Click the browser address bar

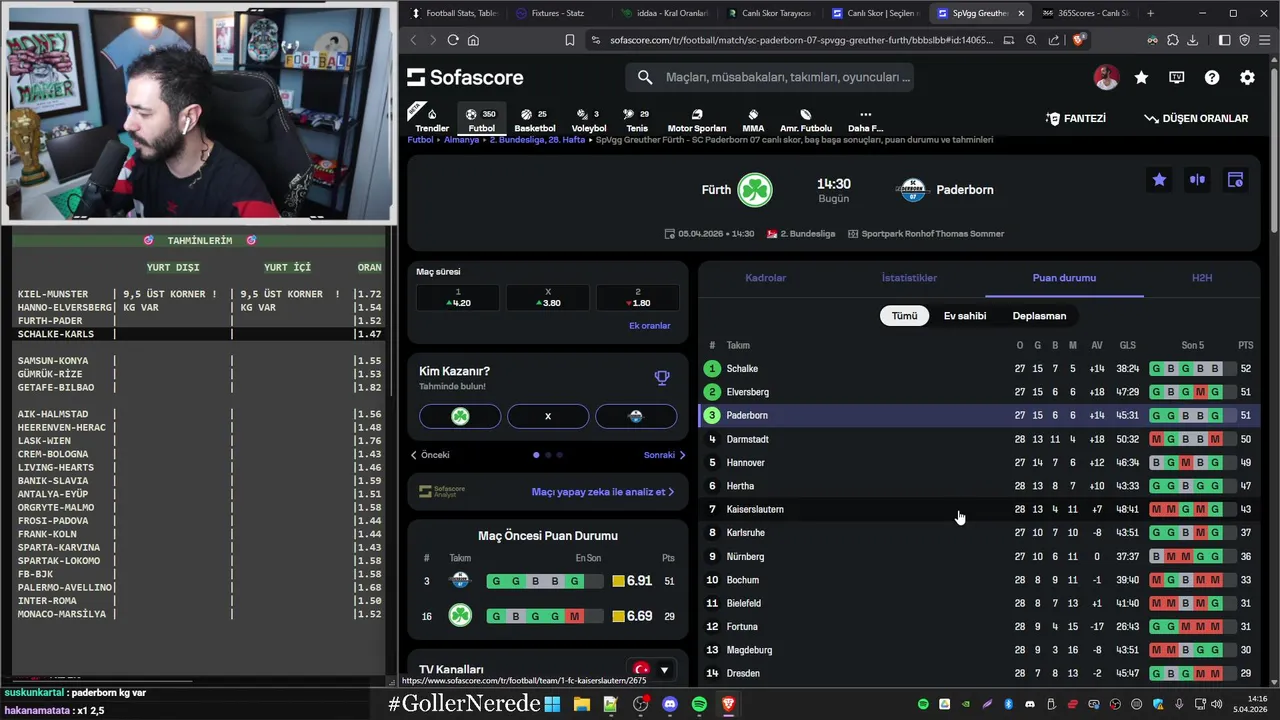[800, 40]
